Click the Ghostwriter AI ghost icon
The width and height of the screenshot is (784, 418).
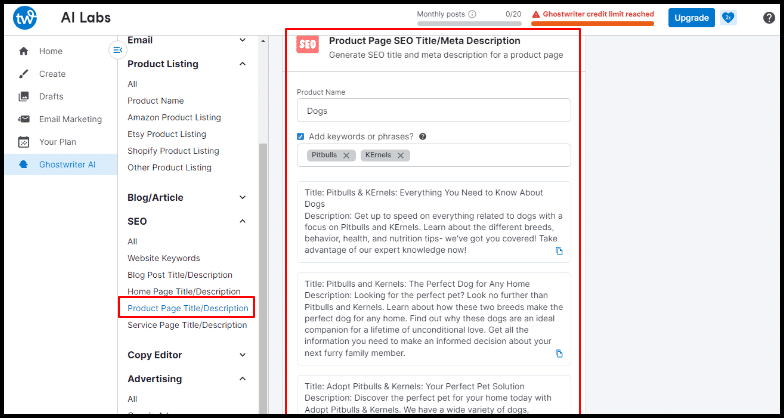pyautogui.click(x=23, y=165)
